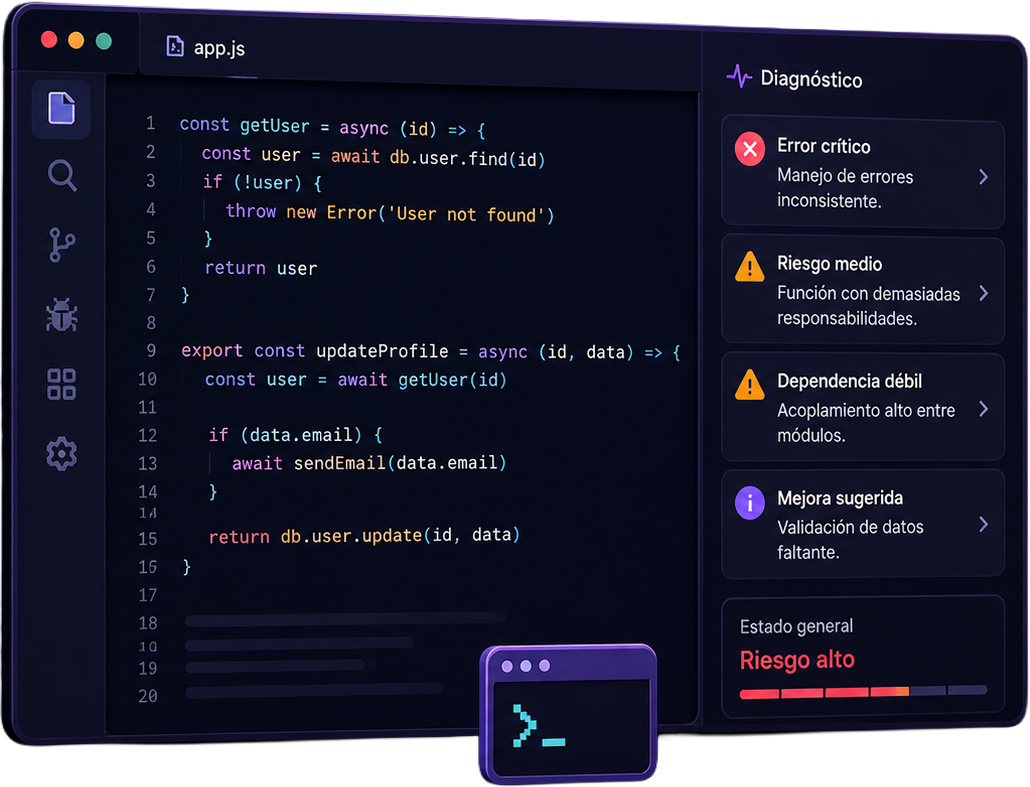
Task: Click line number 20 in gutter
Action: pos(148,696)
